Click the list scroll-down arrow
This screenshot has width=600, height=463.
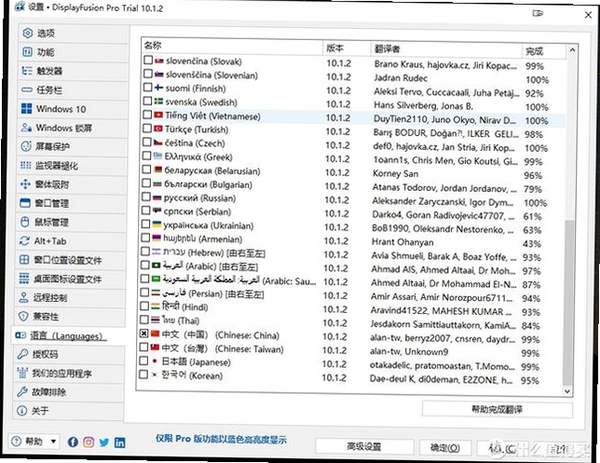[x=567, y=391]
